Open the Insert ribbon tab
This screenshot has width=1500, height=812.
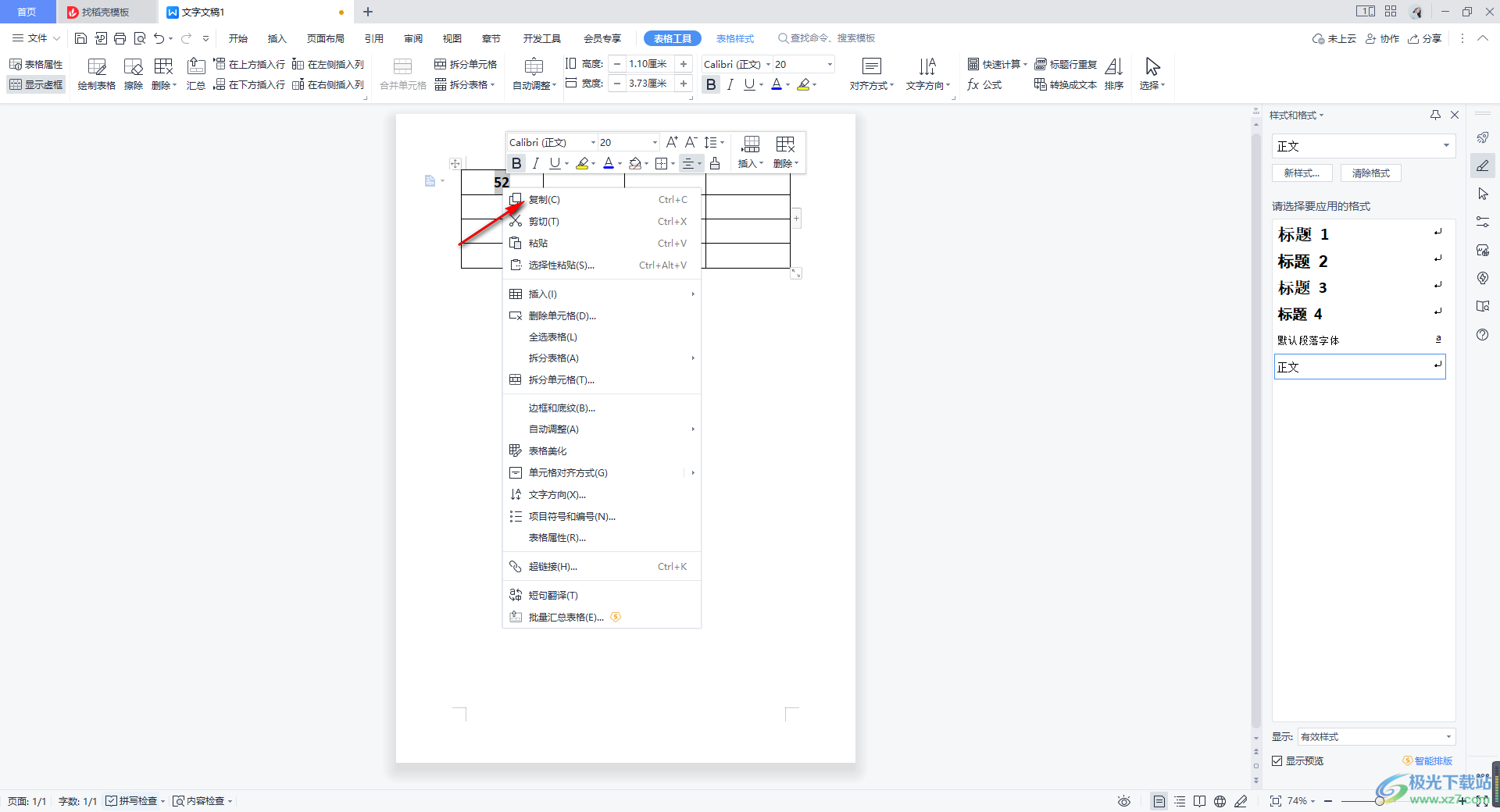277,38
